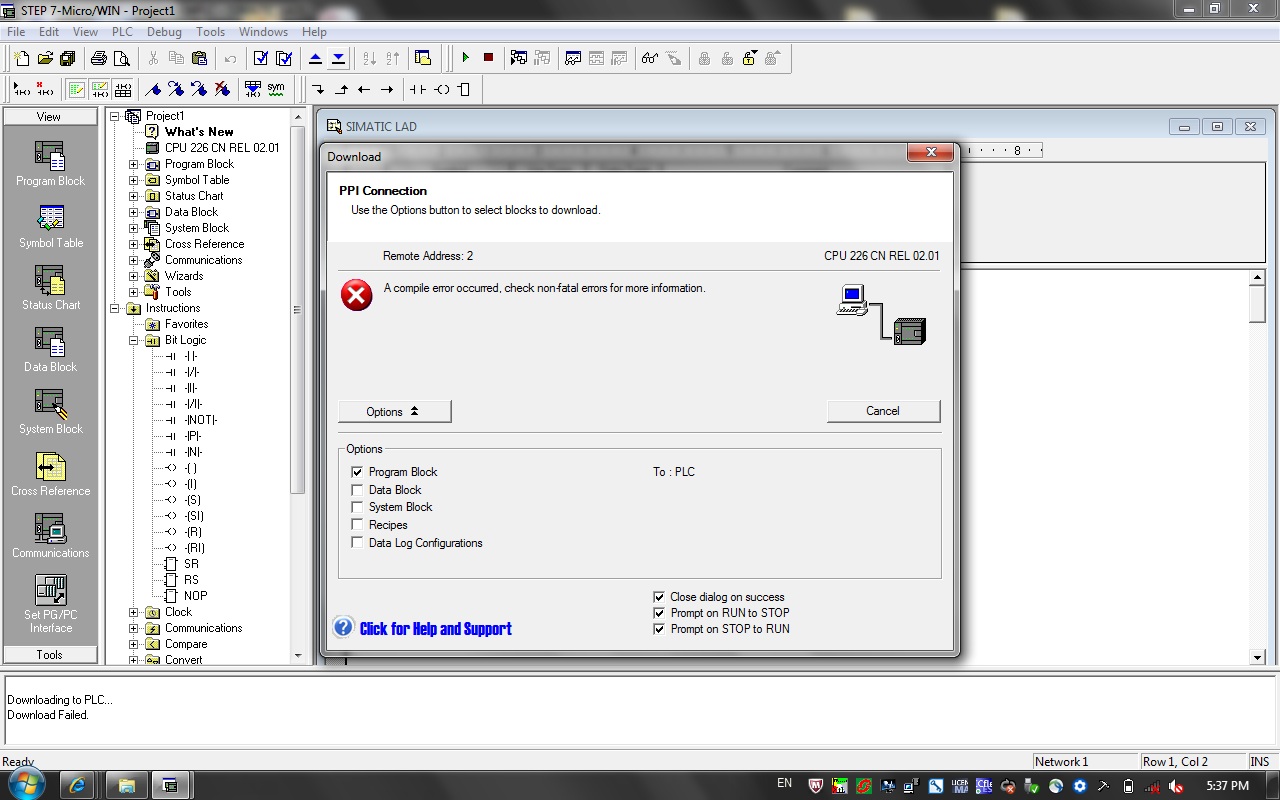The height and width of the screenshot is (800, 1280).
Task: Open Program Block in View bar
Action: [50, 164]
